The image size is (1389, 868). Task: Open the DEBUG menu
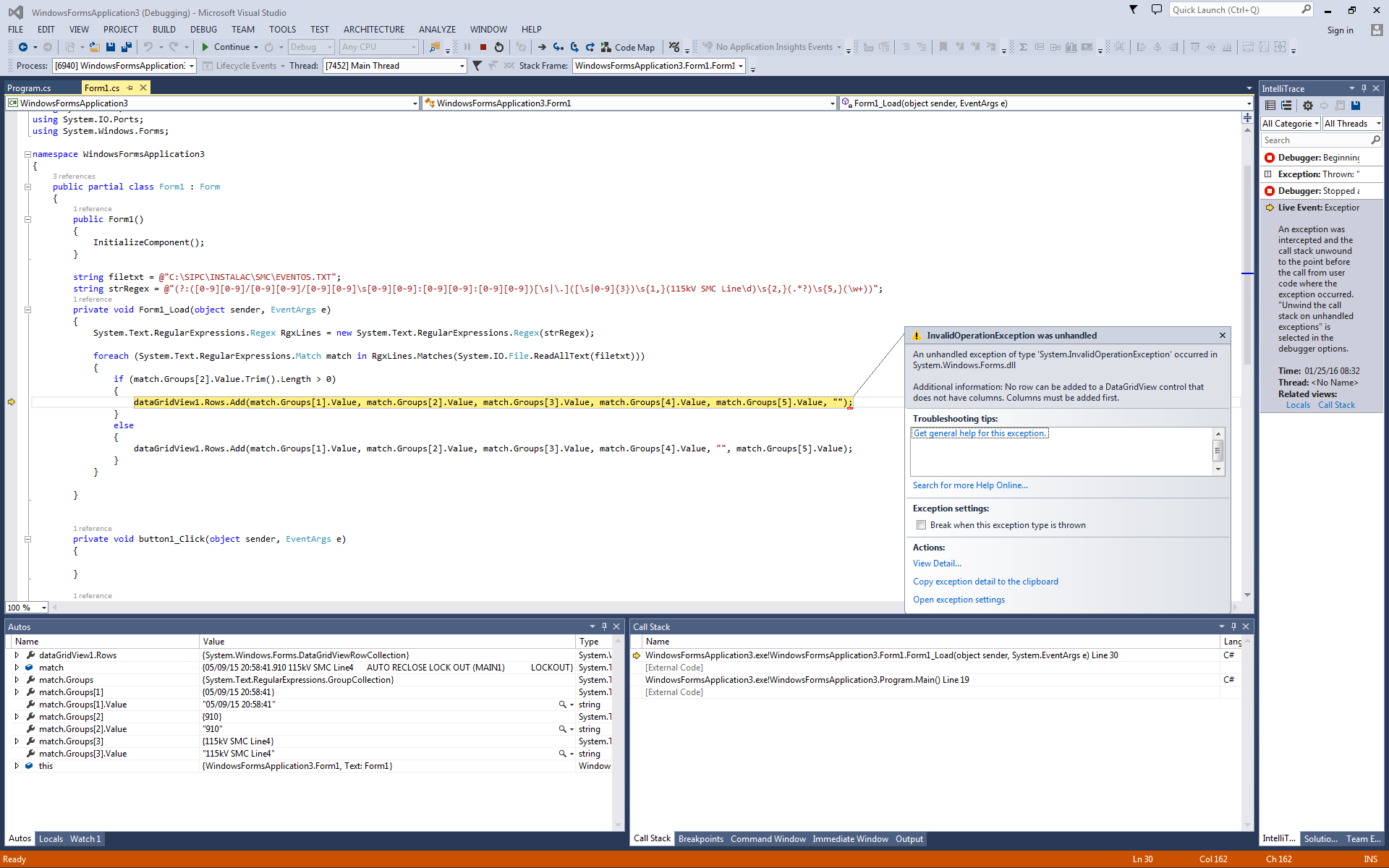(x=203, y=30)
